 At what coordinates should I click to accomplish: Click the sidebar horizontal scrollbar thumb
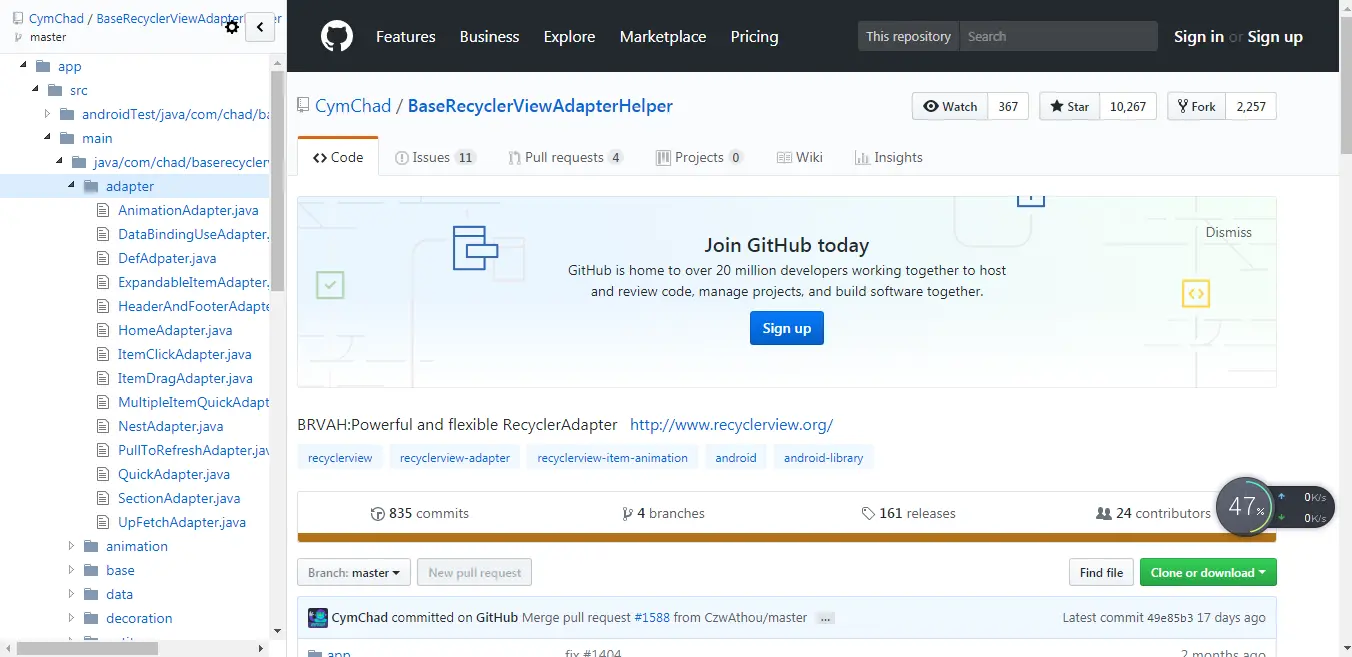pyautogui.click(x=87, y=648)
